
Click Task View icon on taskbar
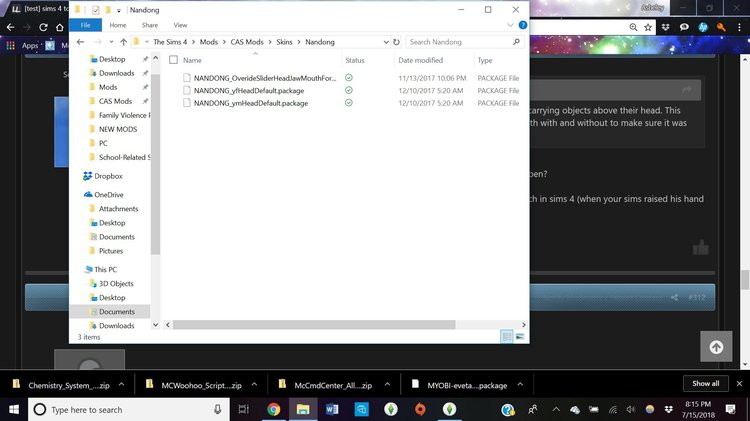[x=243, y=410]
